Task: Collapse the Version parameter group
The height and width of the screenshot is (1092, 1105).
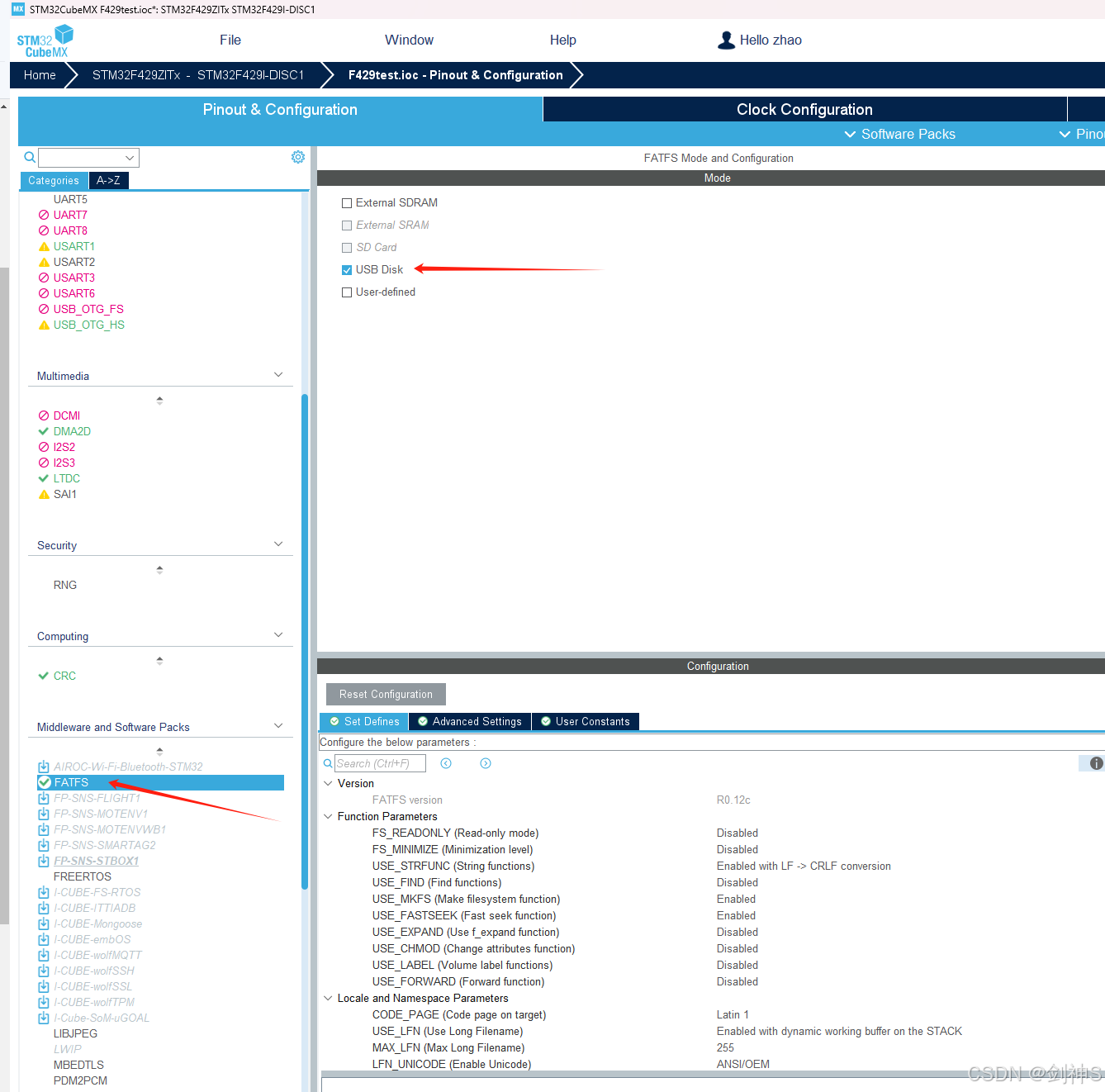Action: coord(328,783)
